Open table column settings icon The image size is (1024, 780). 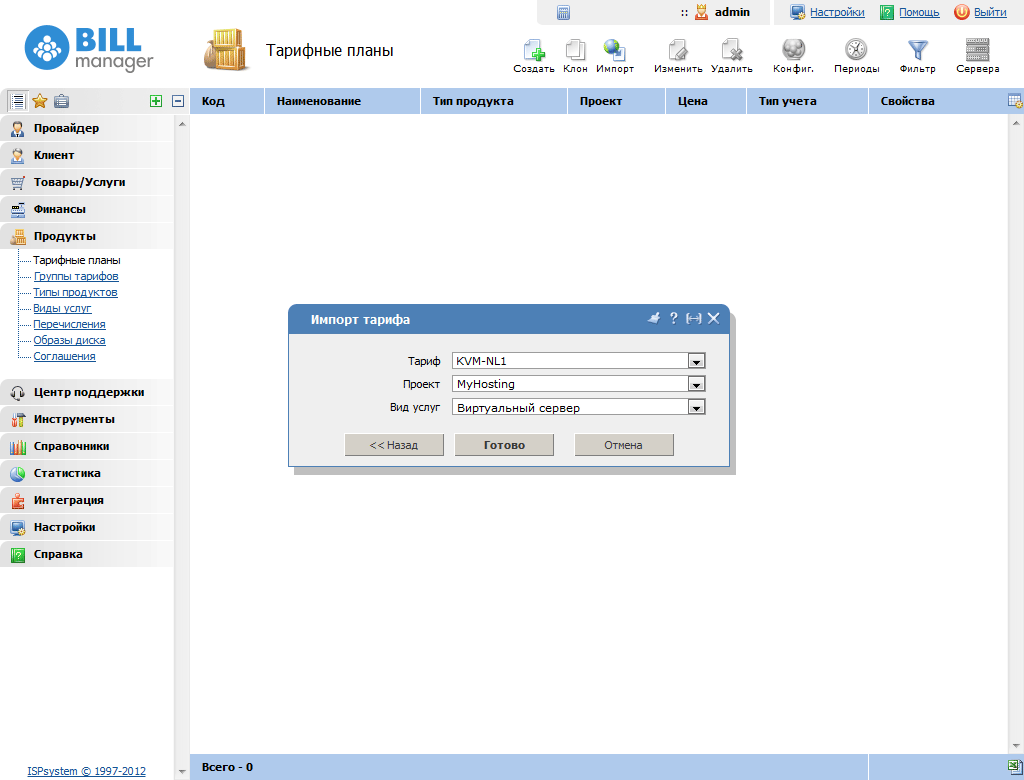[x=1016, y=101]
